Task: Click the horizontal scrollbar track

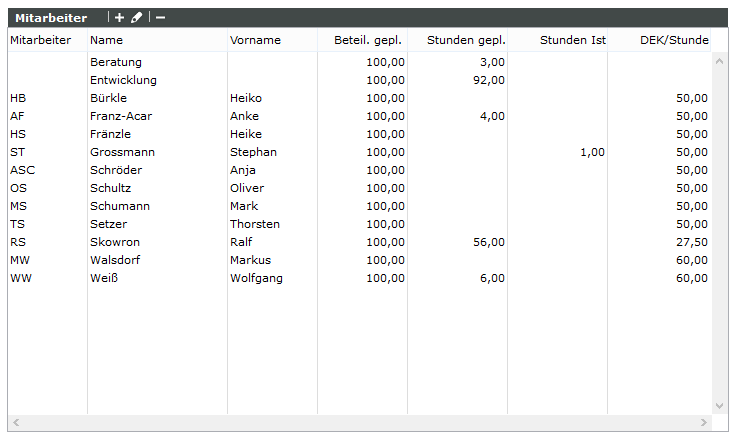Action: (360, 423)
